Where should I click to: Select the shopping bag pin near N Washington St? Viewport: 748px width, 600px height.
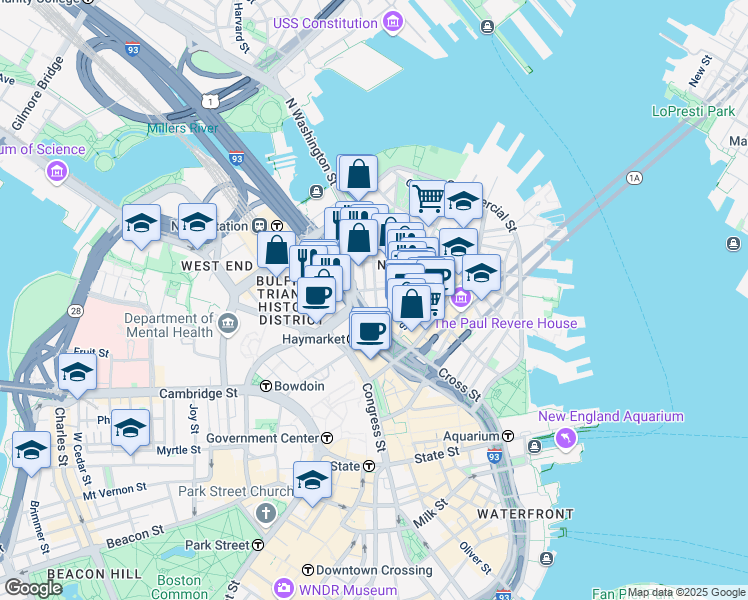(x=358, y=177)
